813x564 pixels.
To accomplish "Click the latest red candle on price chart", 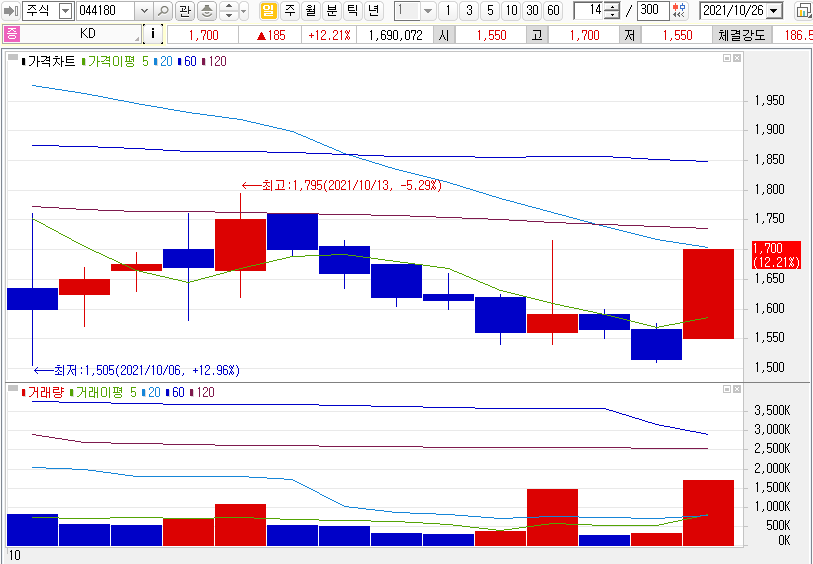I will tap(708, 294).
